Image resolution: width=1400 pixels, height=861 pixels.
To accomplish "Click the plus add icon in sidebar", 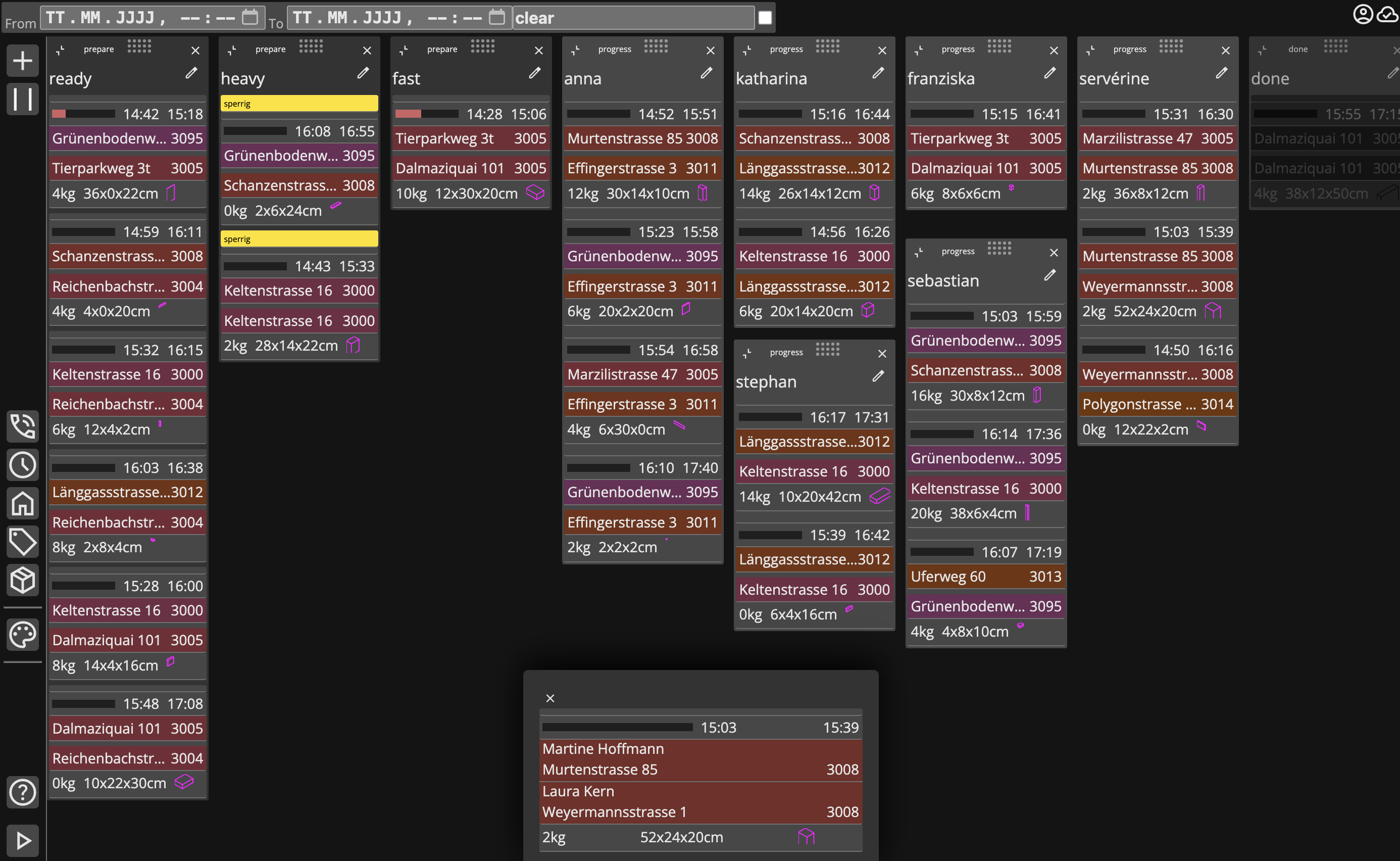I will click(x=22, y=60).
